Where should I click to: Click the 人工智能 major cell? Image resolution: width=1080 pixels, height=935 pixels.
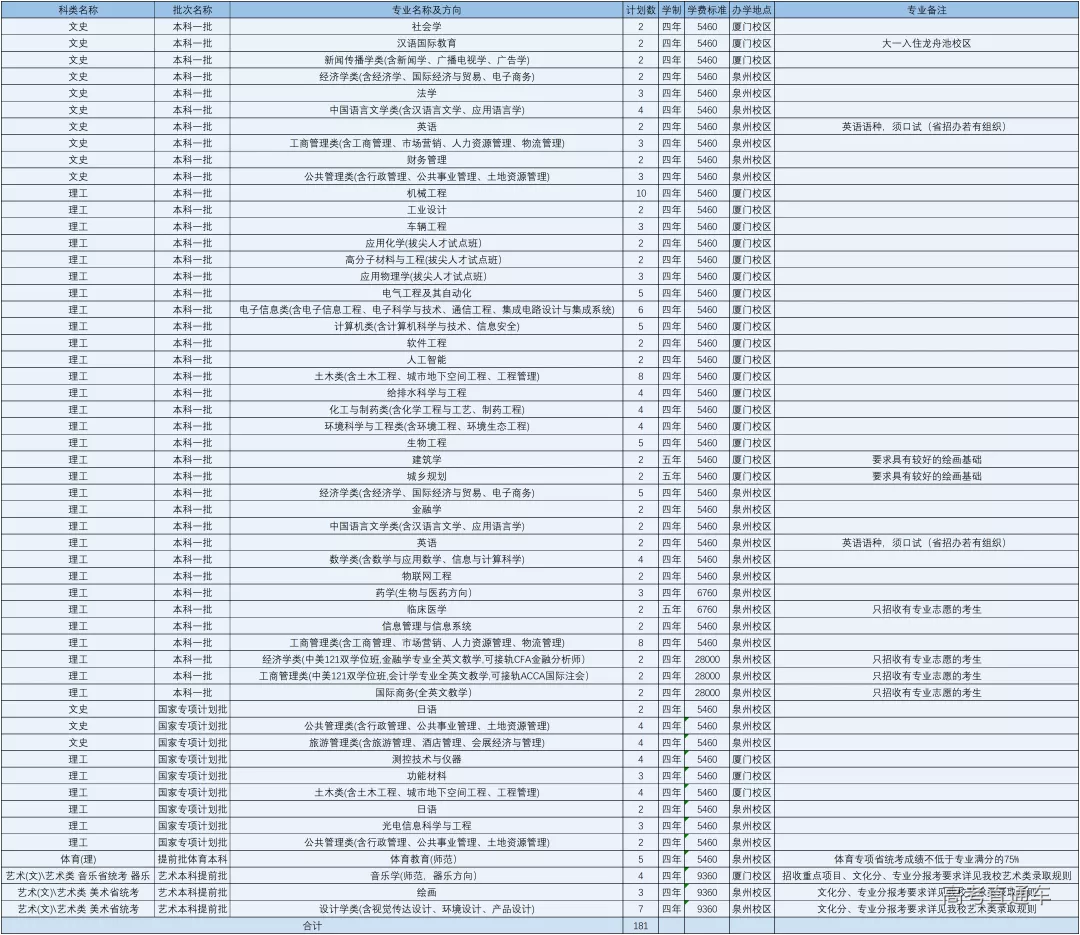tap(426, 360)
